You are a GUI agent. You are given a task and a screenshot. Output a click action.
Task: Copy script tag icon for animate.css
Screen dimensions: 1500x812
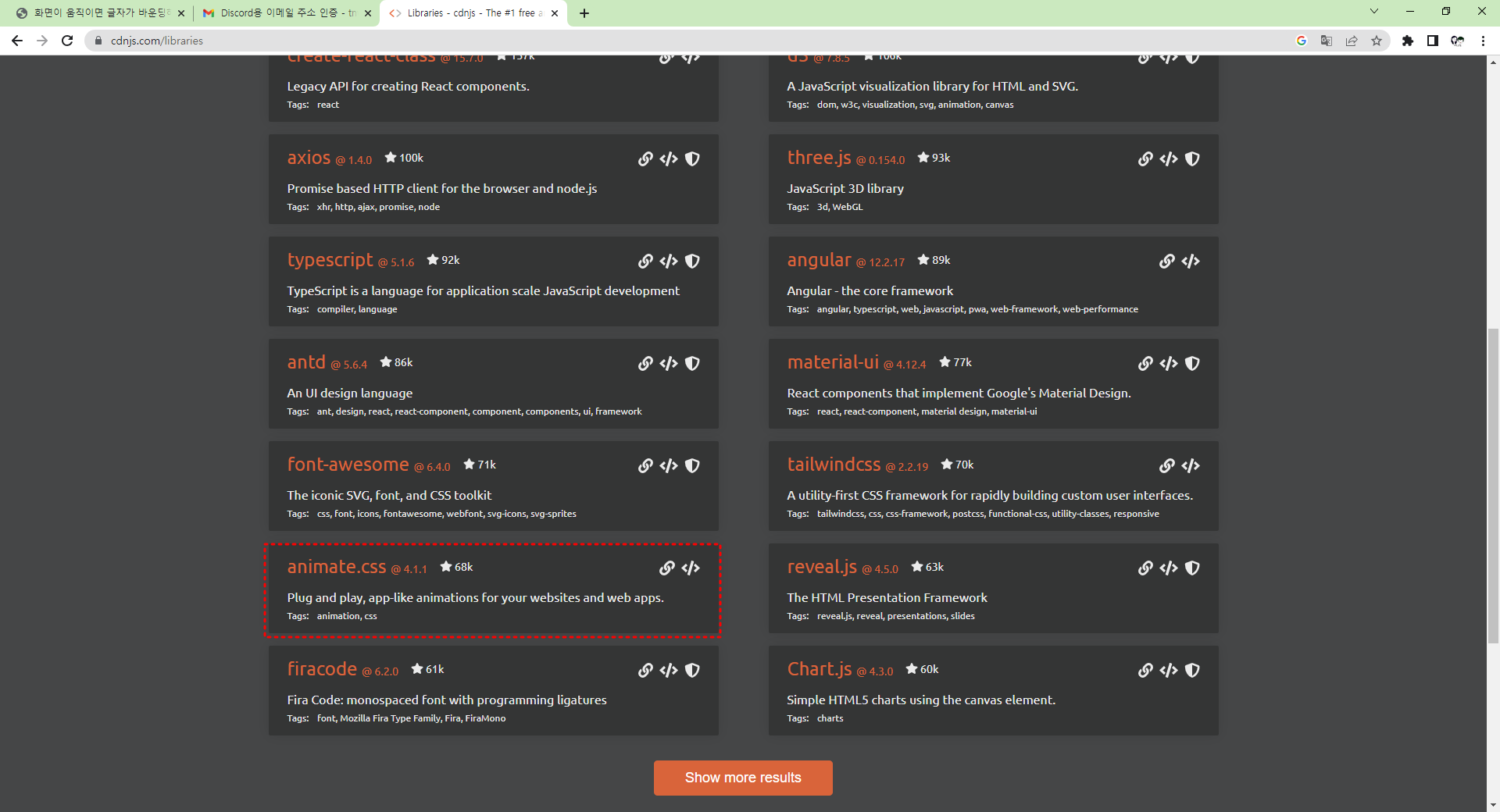(691, 568)
